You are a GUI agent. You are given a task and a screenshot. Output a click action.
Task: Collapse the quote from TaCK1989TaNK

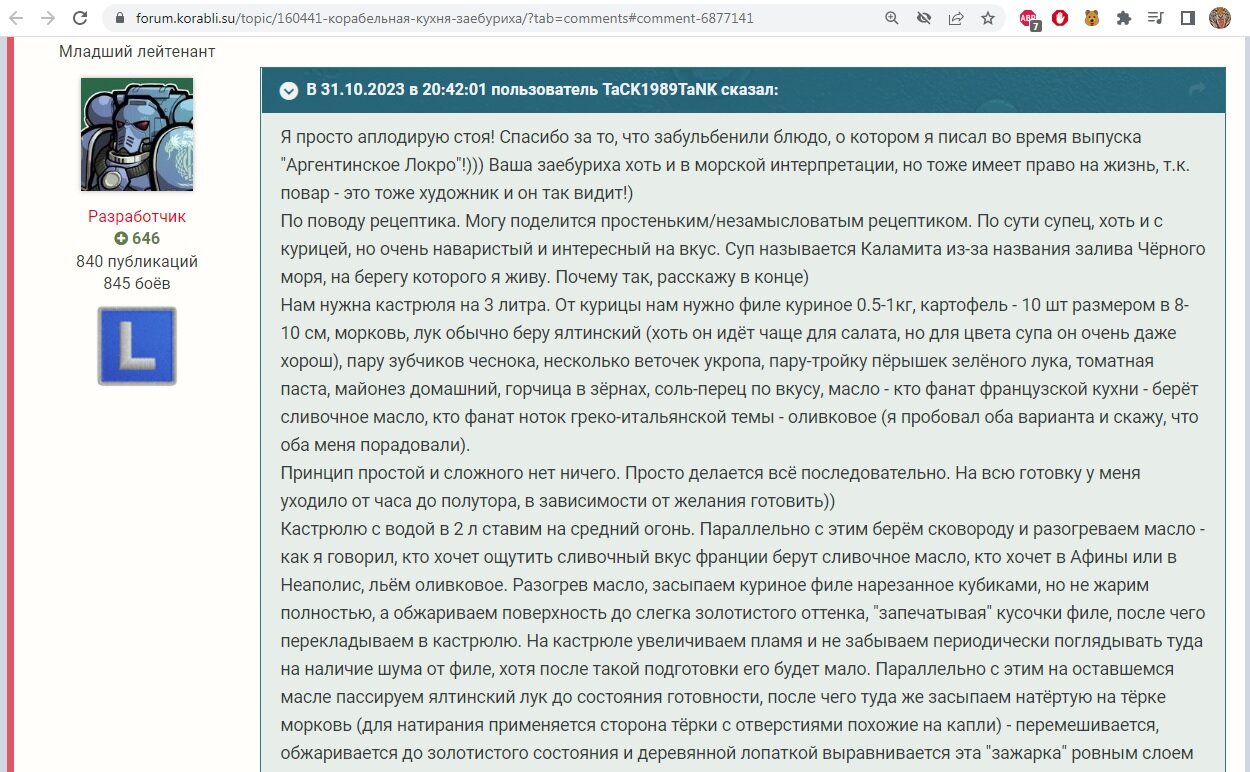coord(289,91)
